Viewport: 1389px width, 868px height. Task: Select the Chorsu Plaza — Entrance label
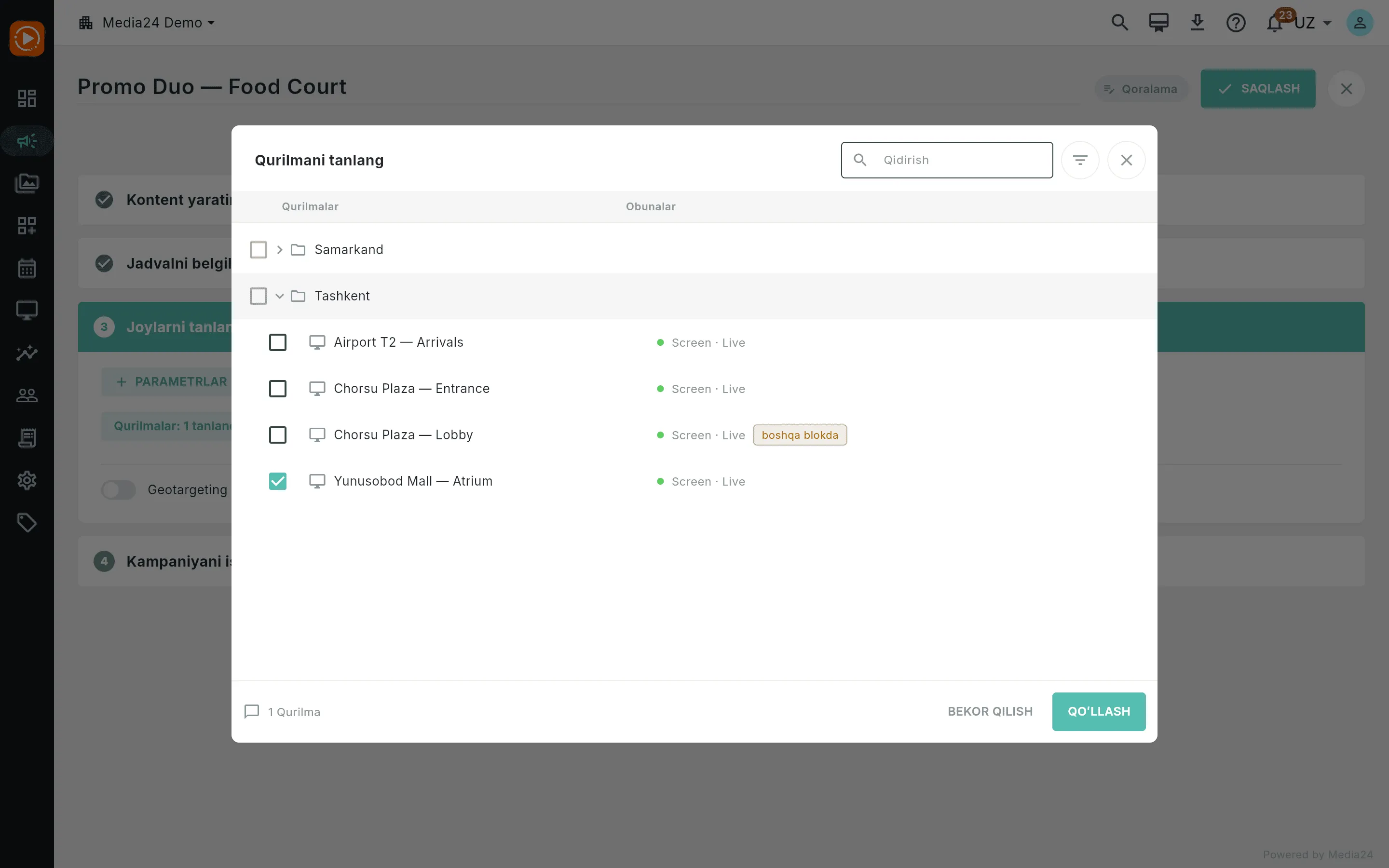click(411, 389)
